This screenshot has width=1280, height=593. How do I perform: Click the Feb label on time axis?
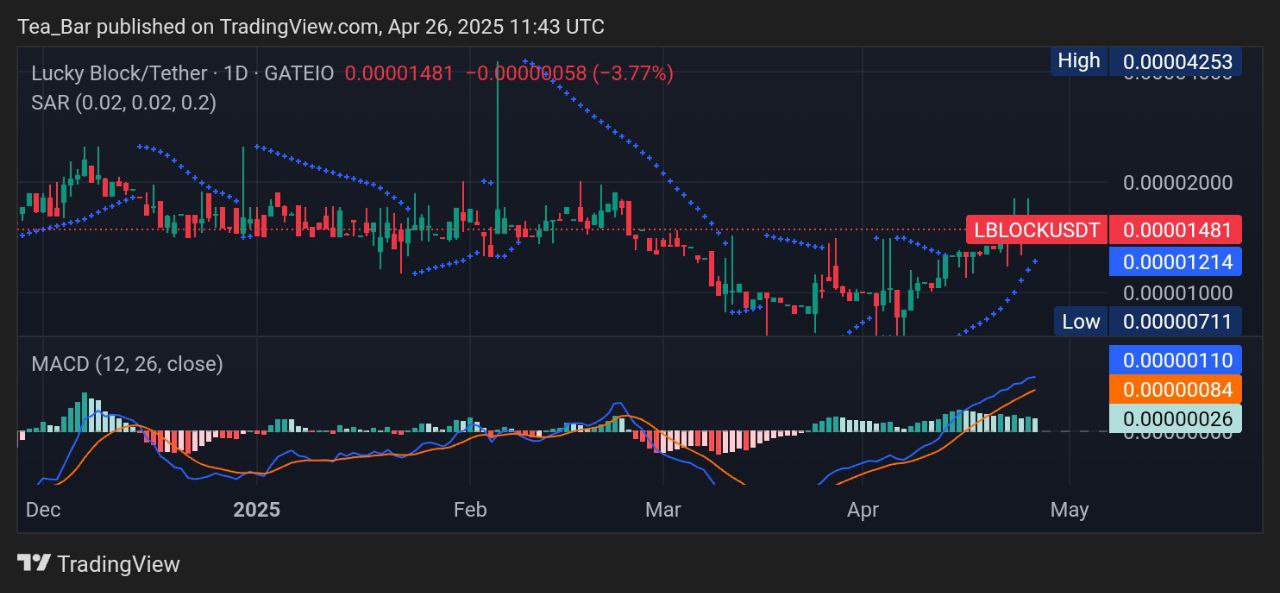click(x=469, y=510)
